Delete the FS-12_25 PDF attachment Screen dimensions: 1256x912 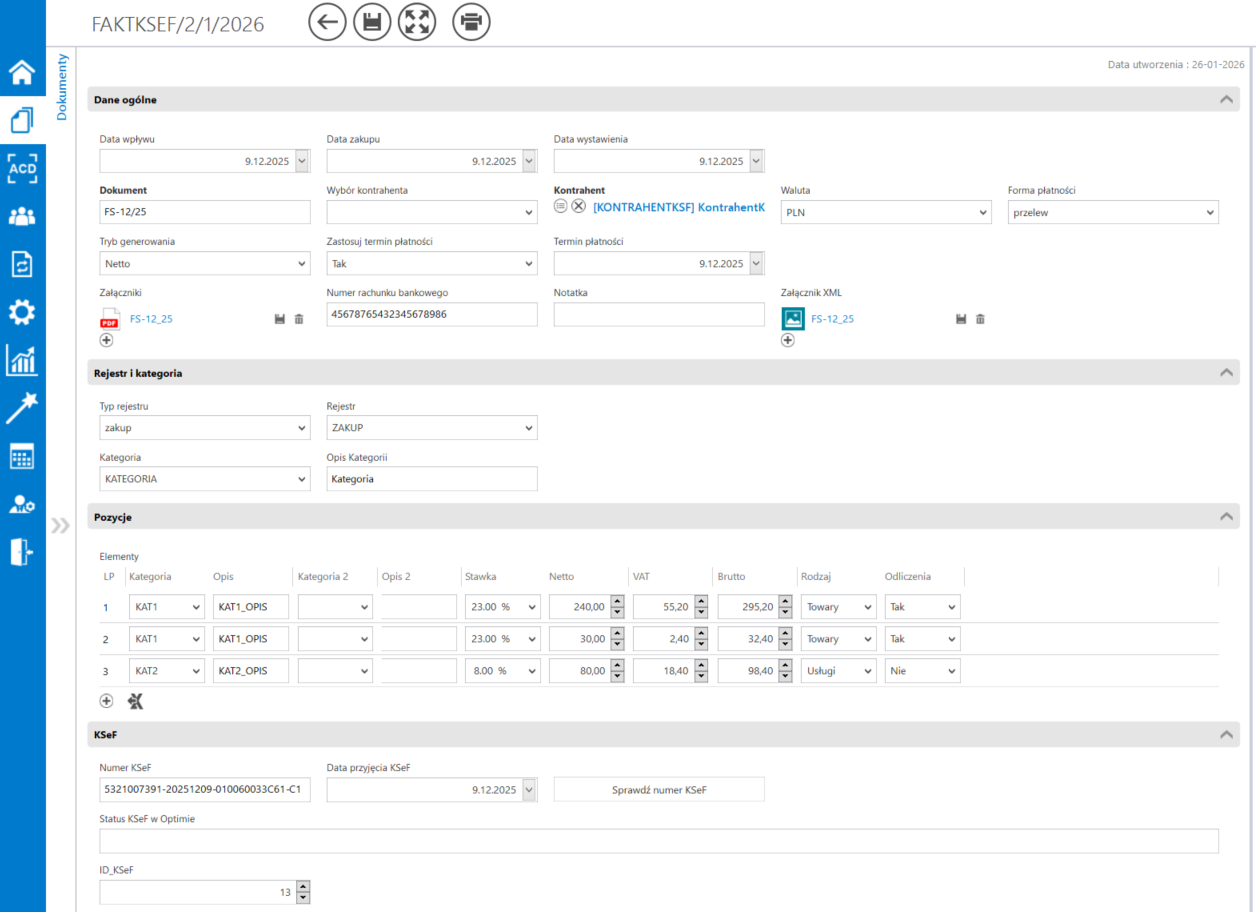[x=299, y=319]
